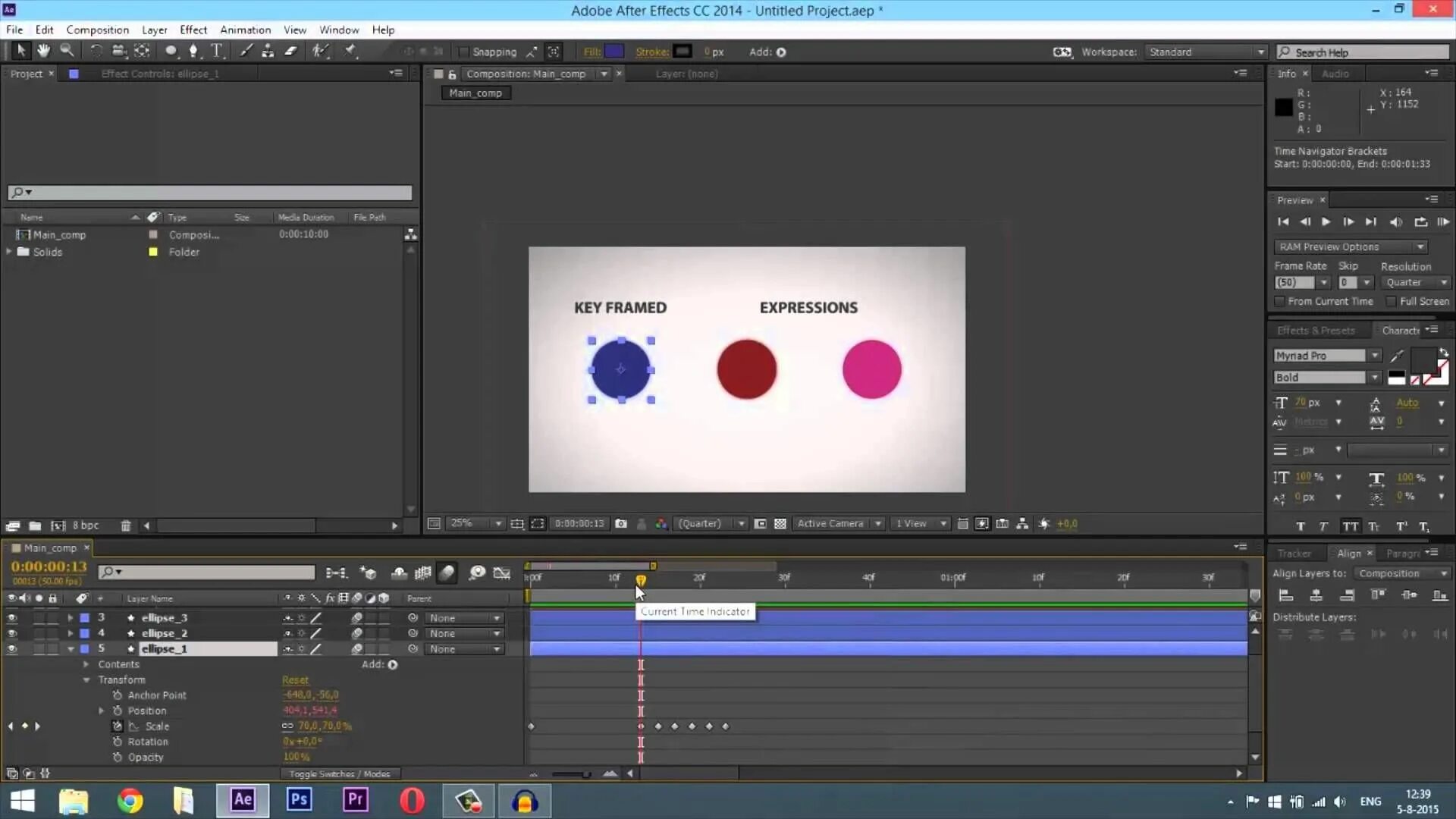This screenshot has height=819, width=1456.
Task: Select the Pen tool
Action: (193, 51)
